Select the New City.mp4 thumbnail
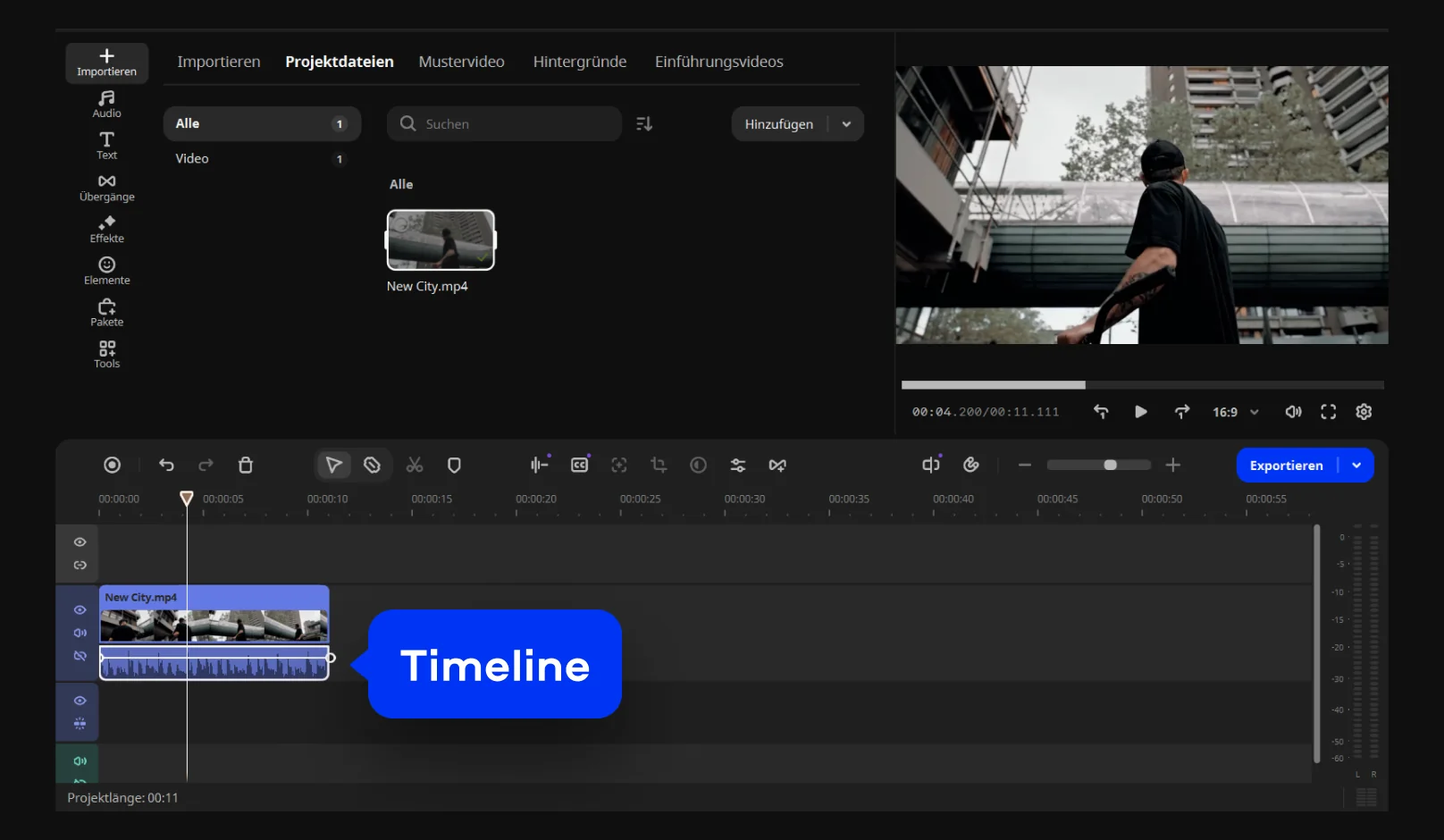 [x=441, y=239]
